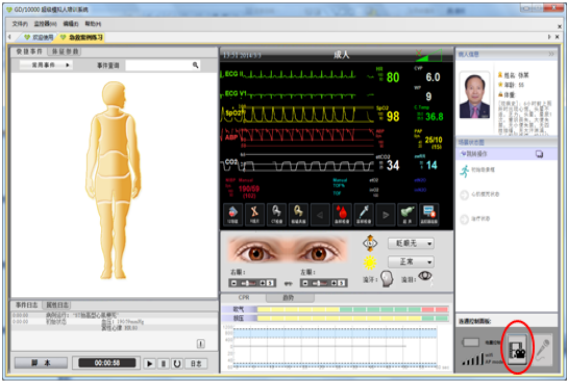Click the tearing eye icon
Image resolution: width=569 pixels, height=384 pixels.
(x=425, y=278)
